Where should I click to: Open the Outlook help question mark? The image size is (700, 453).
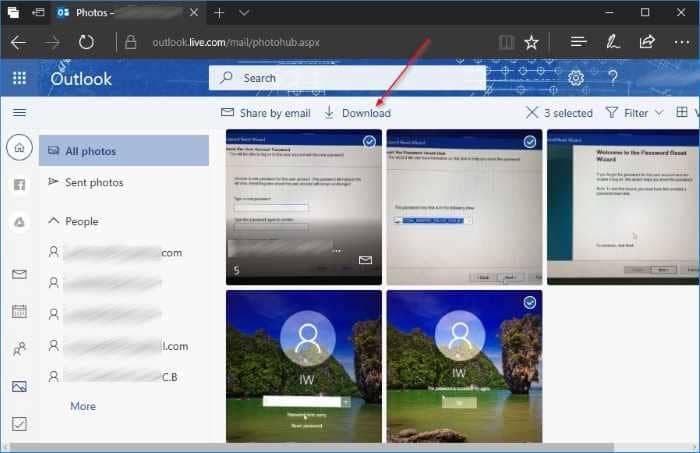tap(613, 78)
